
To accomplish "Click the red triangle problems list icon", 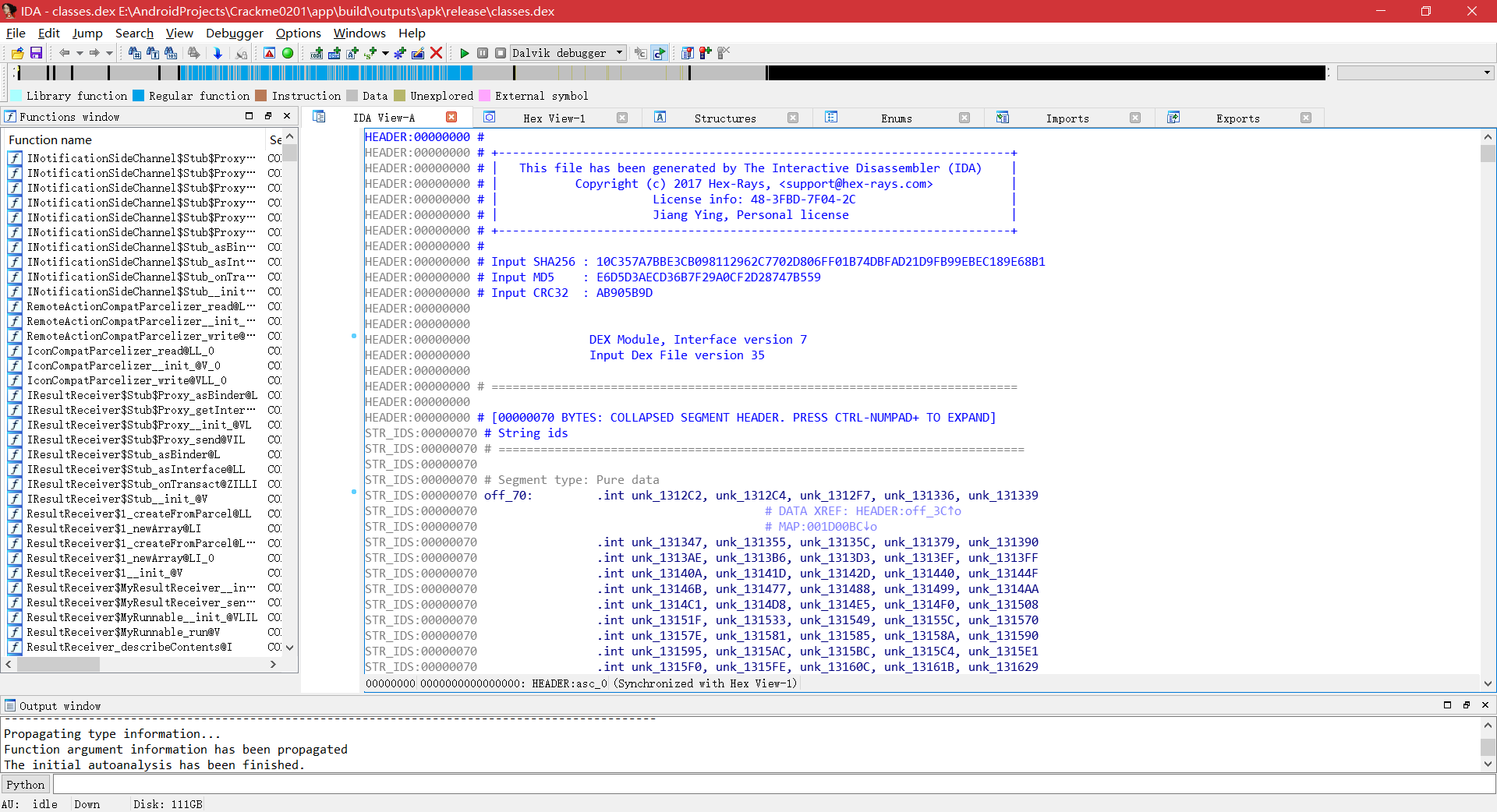I will point(269,53).
